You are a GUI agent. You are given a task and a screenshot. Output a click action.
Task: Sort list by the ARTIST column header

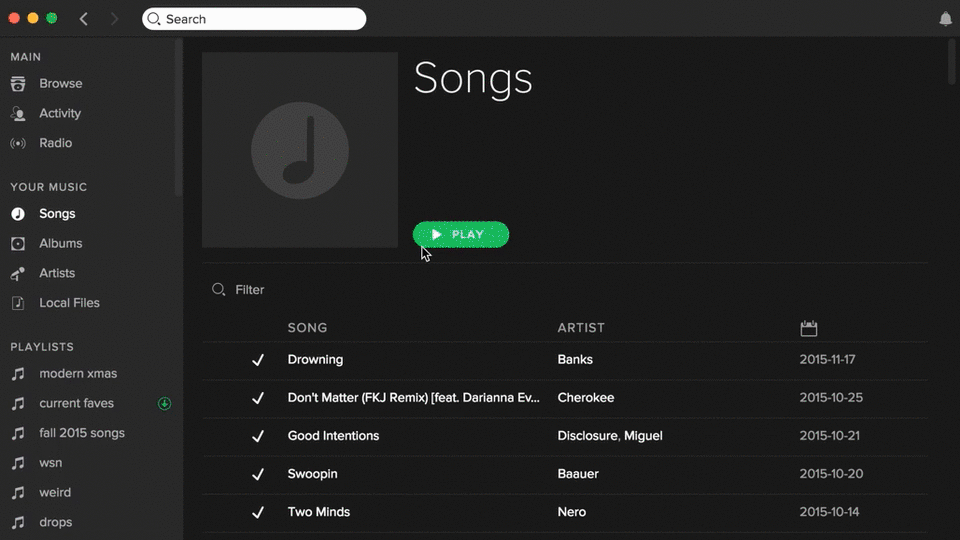click(x=581, y=328)
